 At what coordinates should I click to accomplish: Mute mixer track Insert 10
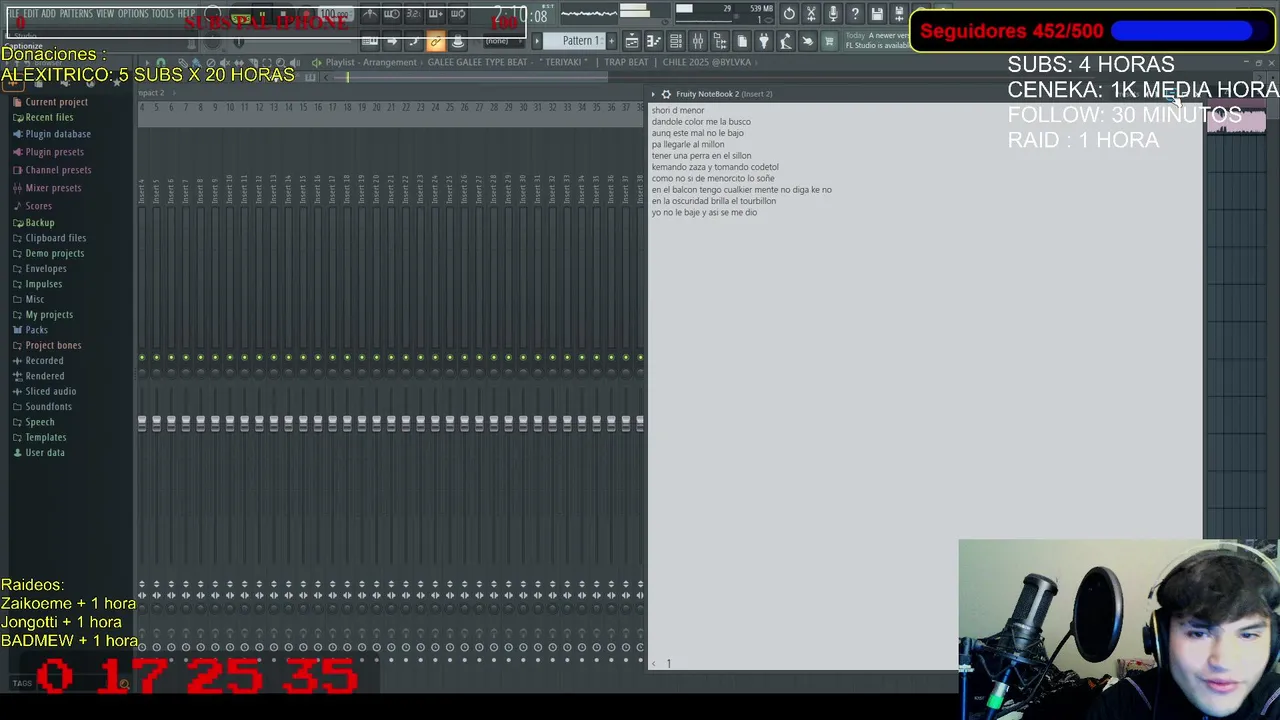click(230, 357)
